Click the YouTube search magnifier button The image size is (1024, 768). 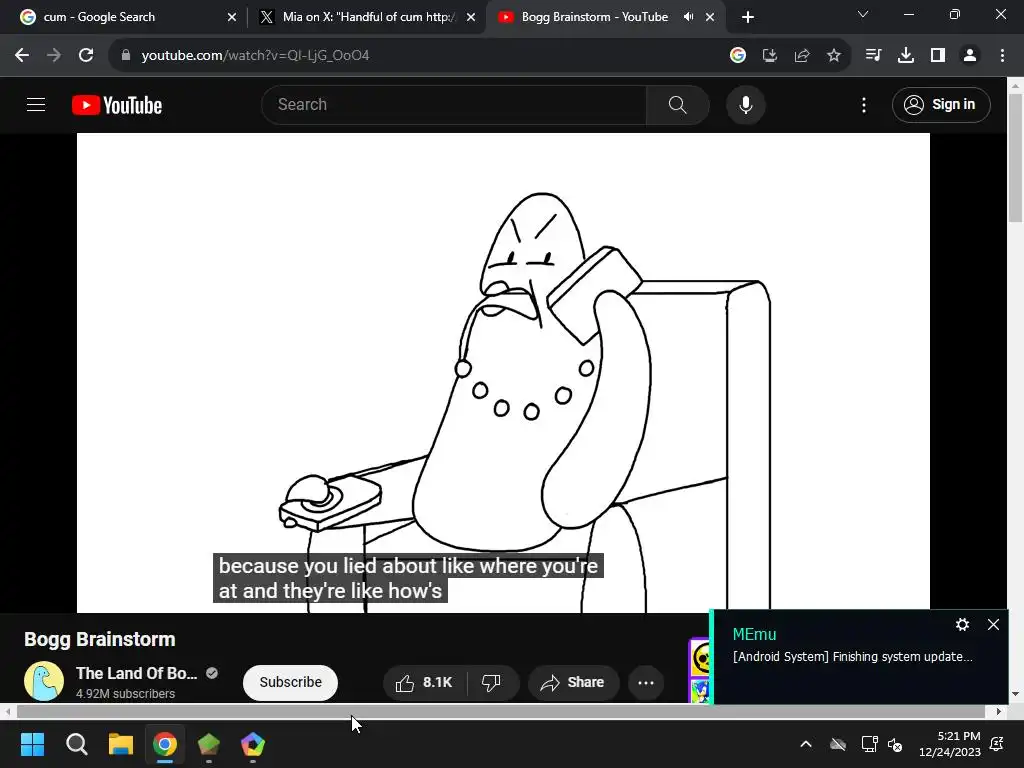click(x=678, y=104)
